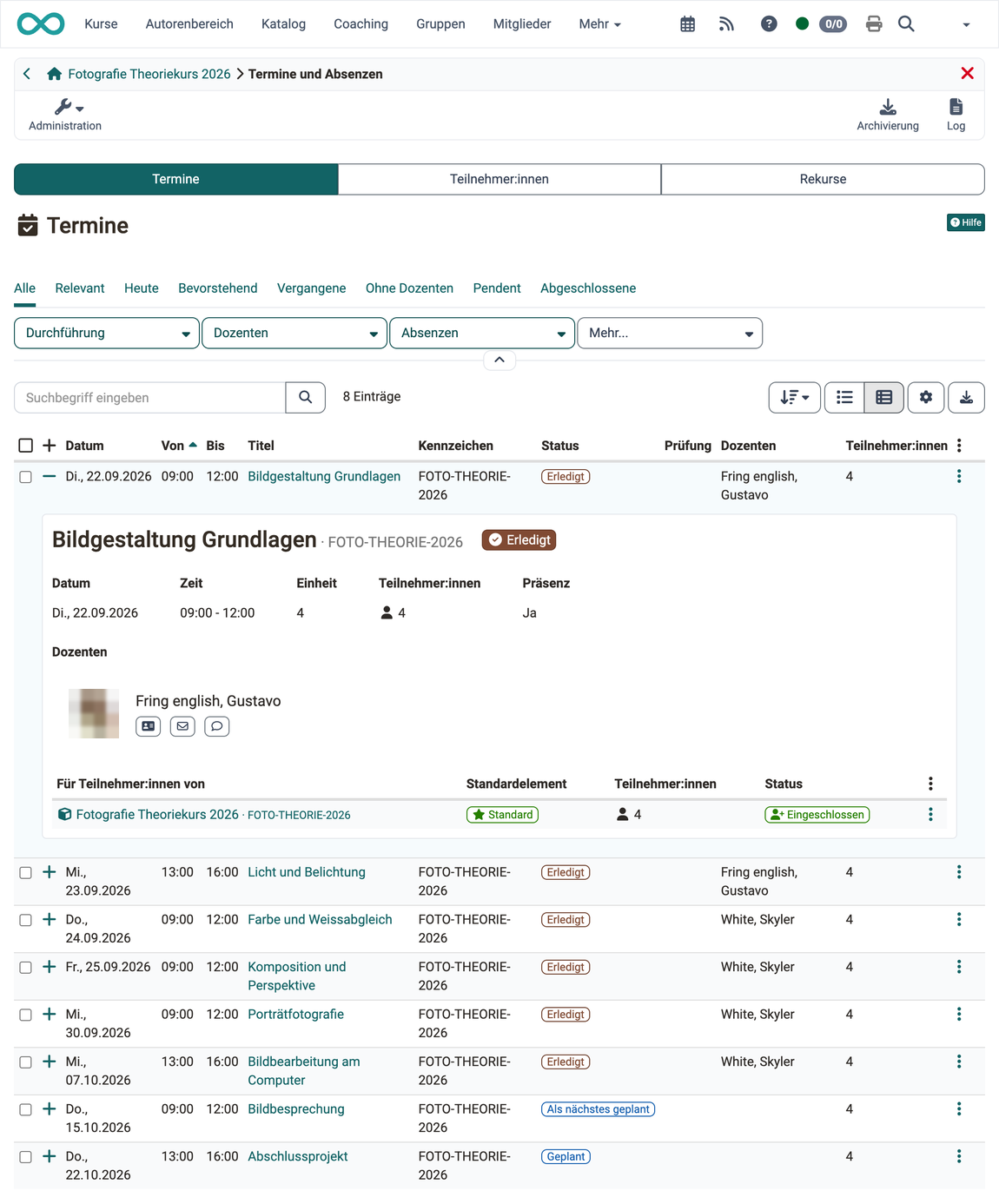Open the Mehr... filter dropdown
This screenshot has height=1204, width=999.
(x=670, y=333)
